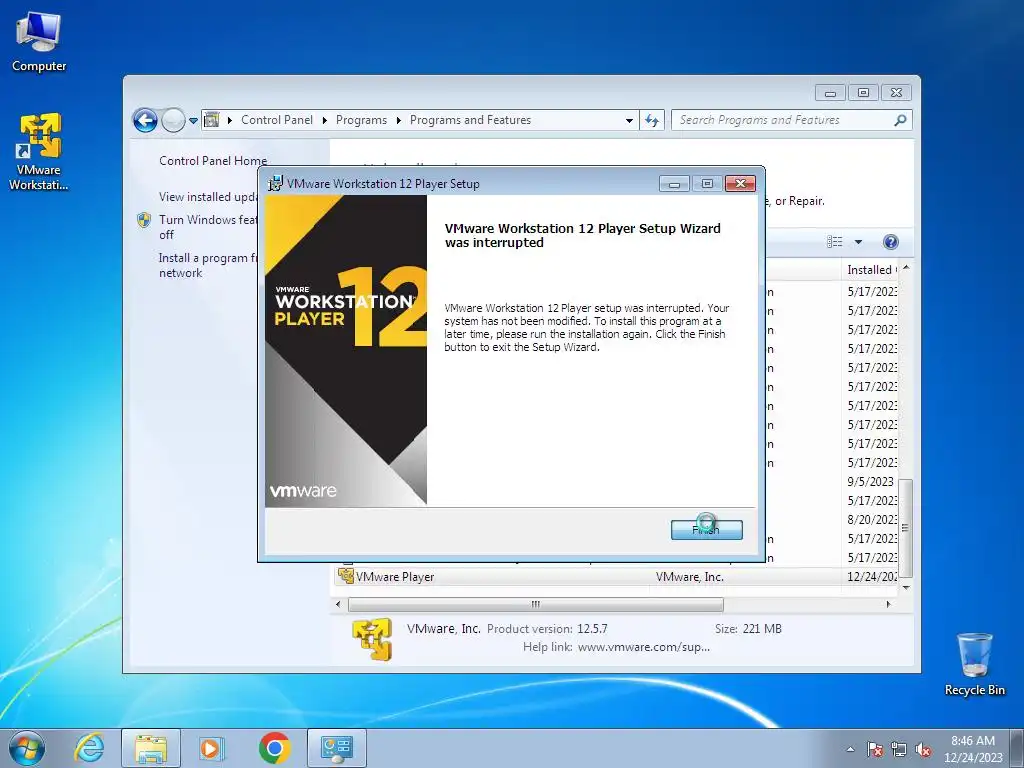
Task: Click the horizontal scrollbar left arrow
Action: point(338,604)
